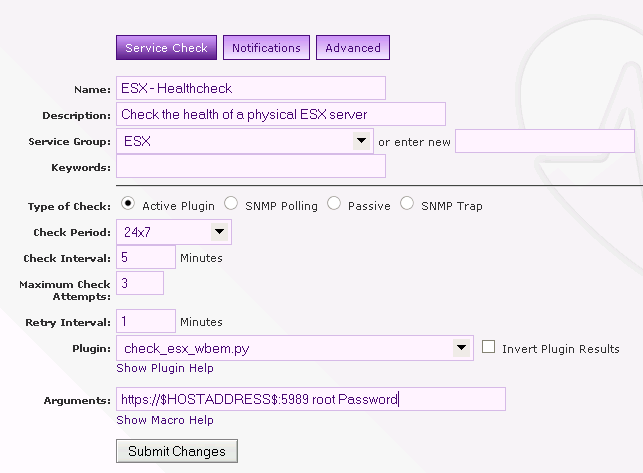Expand the Service Group dropdown
643x473 pixels.
245,141
